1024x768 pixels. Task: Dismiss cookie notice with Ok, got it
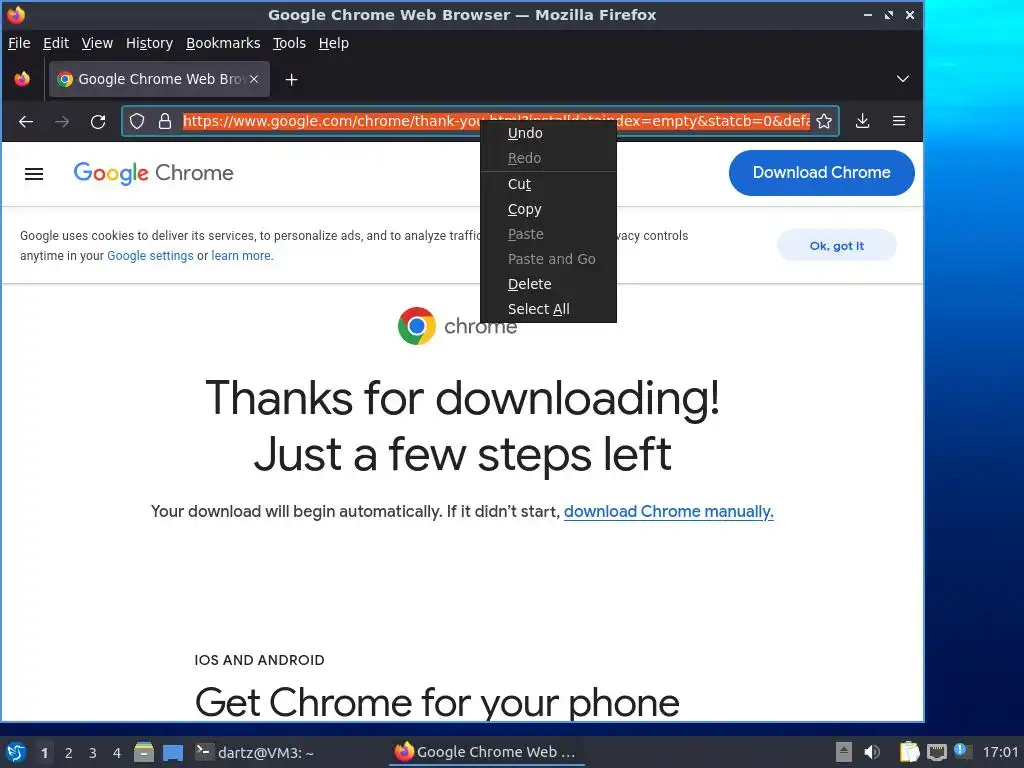click(837, 246)
